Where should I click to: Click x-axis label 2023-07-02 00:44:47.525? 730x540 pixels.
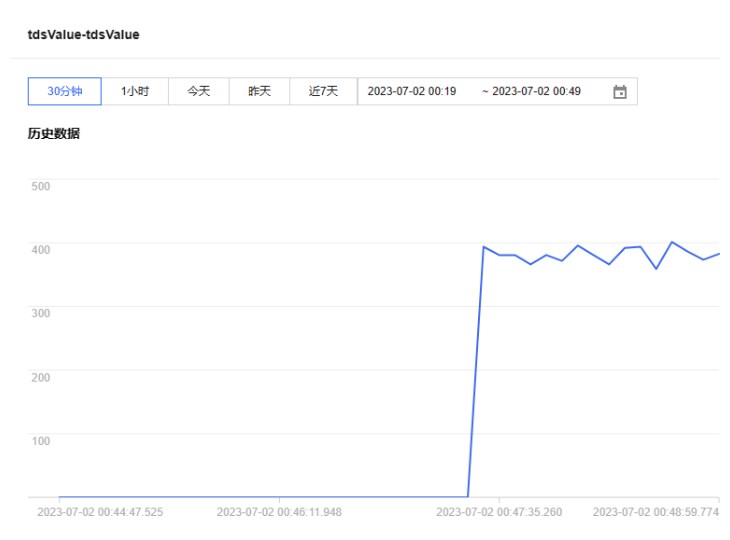(100, 512)
